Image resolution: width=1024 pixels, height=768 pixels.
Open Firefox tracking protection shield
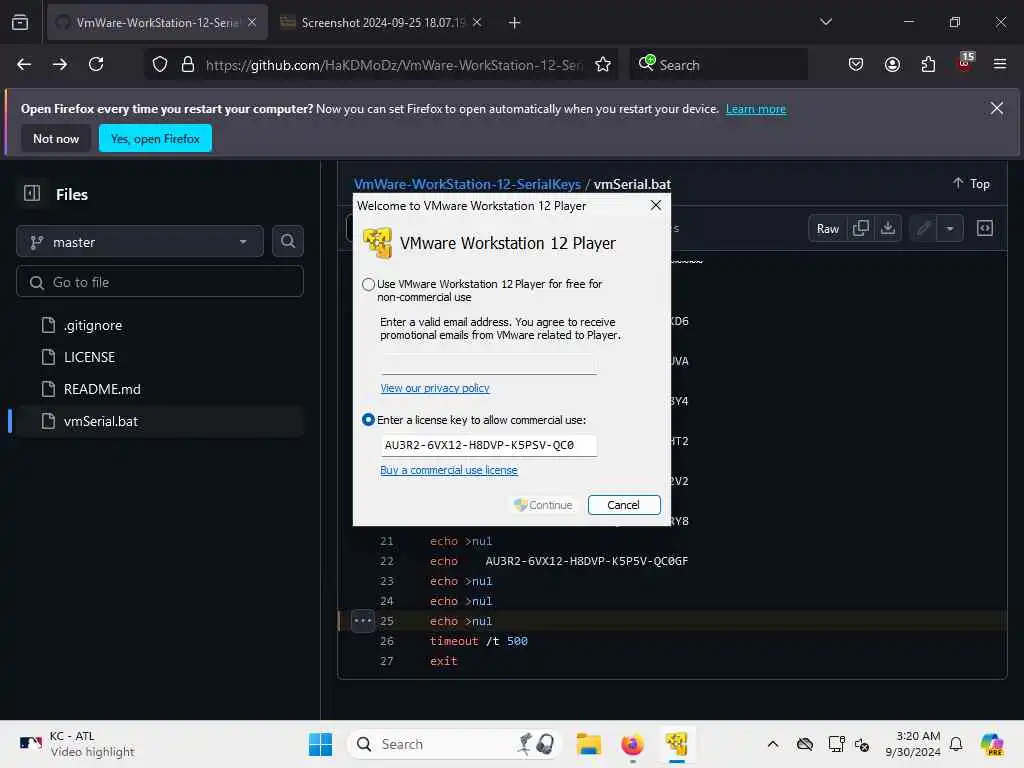pyautogui.click(x=160, y=65)
